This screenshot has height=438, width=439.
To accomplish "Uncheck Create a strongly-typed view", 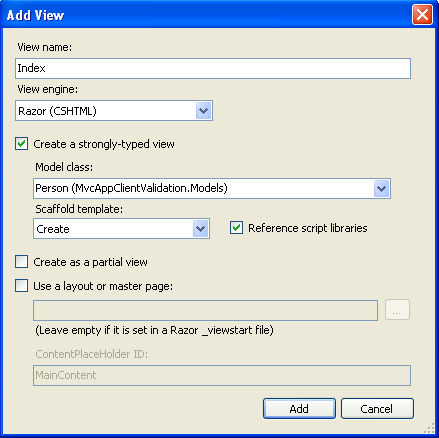I will [x=21, y=144].
